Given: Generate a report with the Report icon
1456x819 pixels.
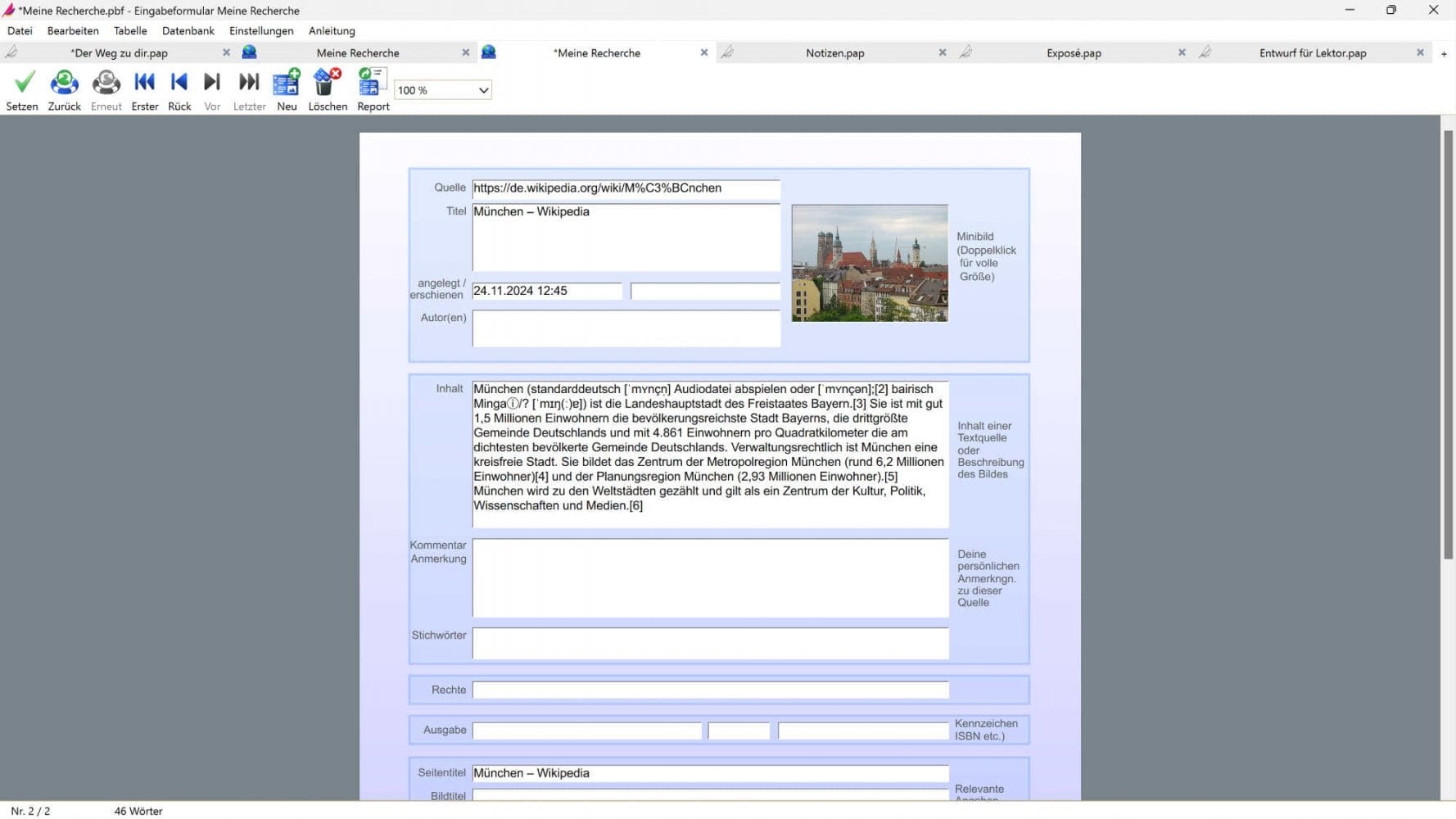Looking at the screenshot, I should tap(372, 82).
